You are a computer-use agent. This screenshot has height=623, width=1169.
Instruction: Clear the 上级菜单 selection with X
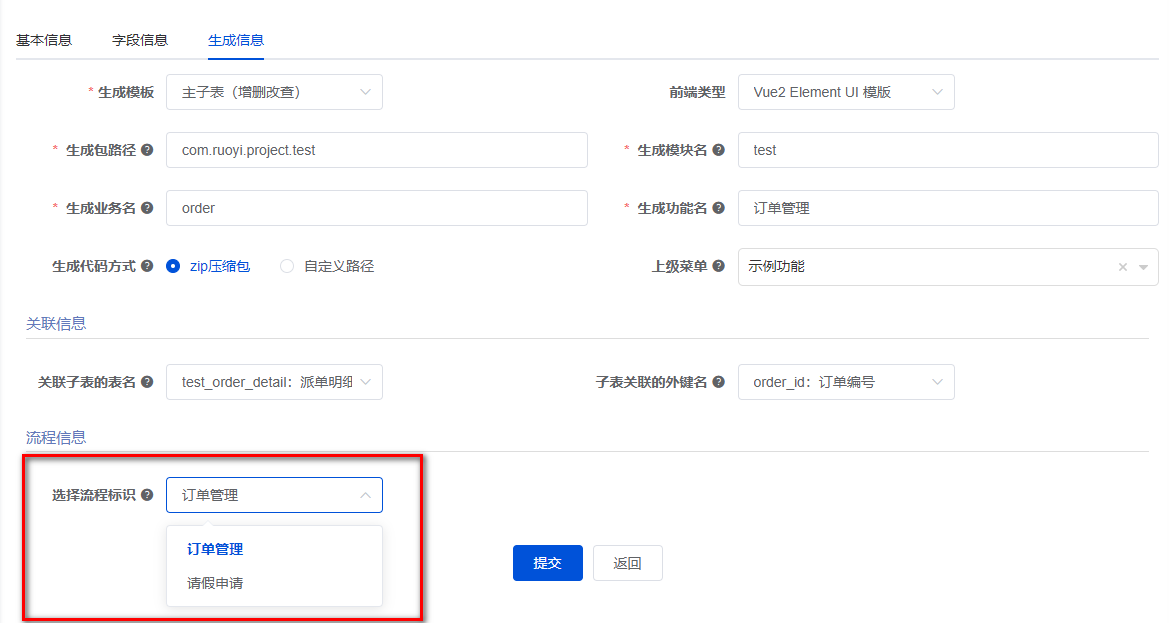[x=1123, y=267]
